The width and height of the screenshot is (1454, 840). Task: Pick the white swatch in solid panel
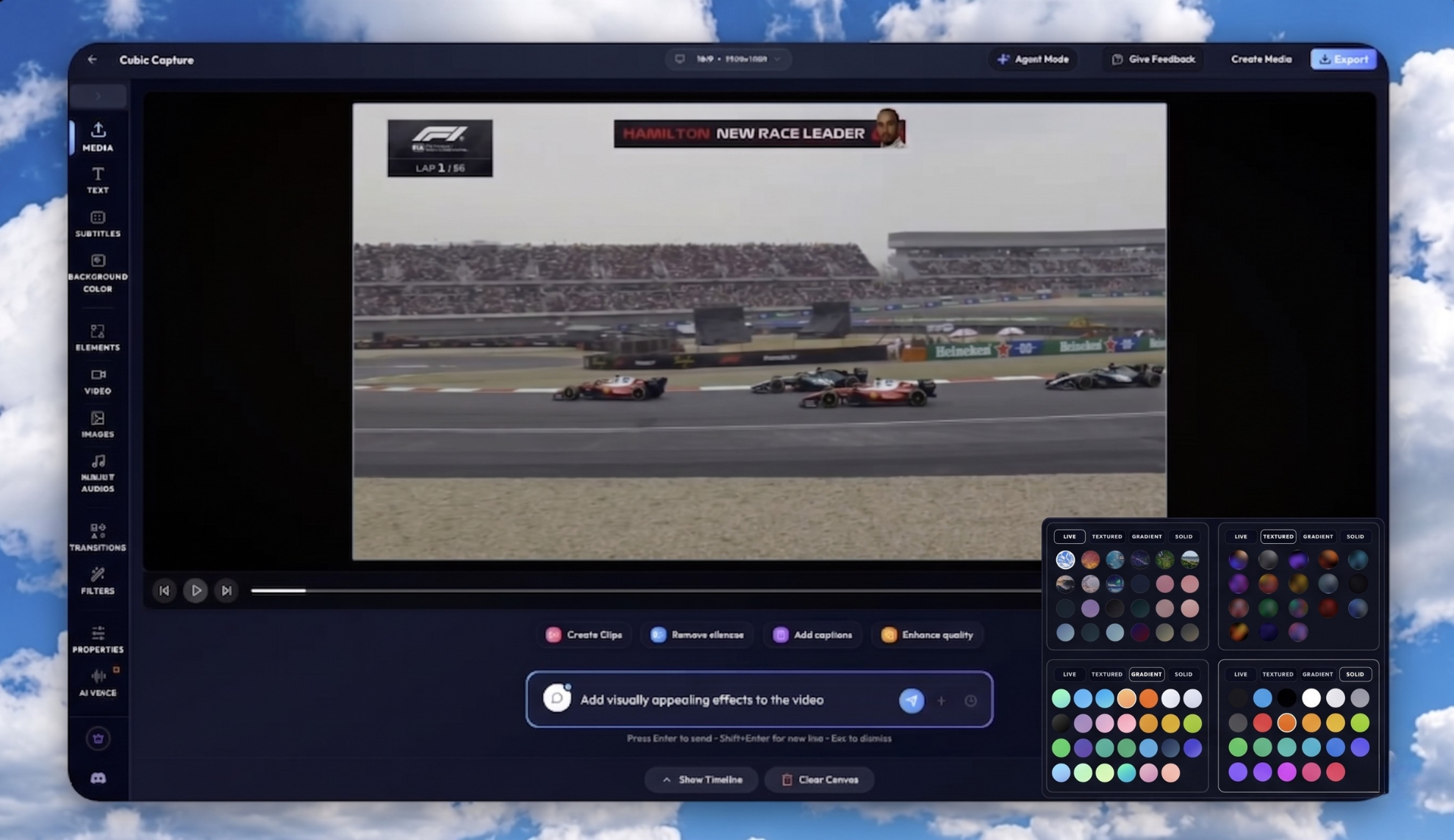pos(1311,698)
